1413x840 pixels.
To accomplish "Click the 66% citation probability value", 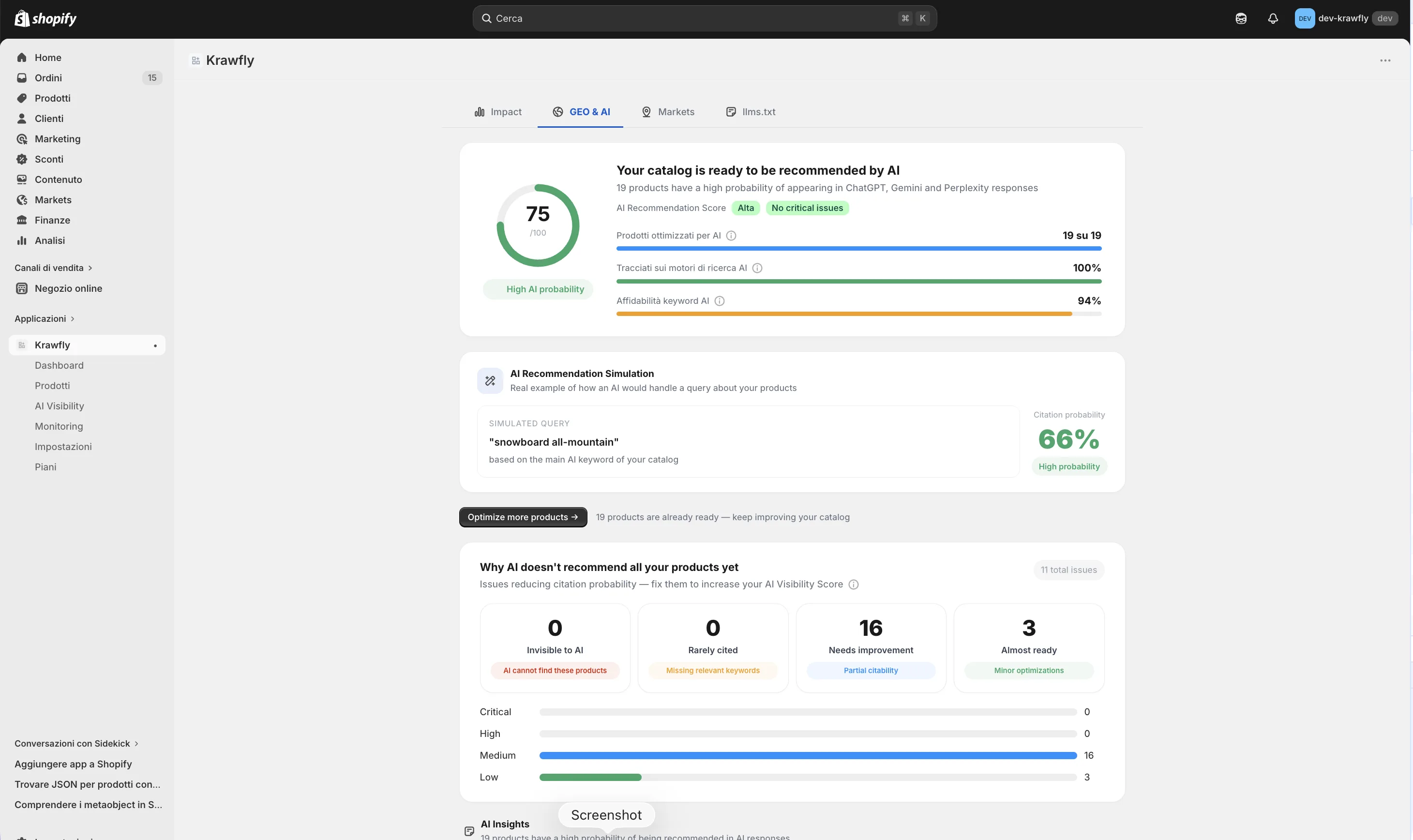I will pos(1068,440).
